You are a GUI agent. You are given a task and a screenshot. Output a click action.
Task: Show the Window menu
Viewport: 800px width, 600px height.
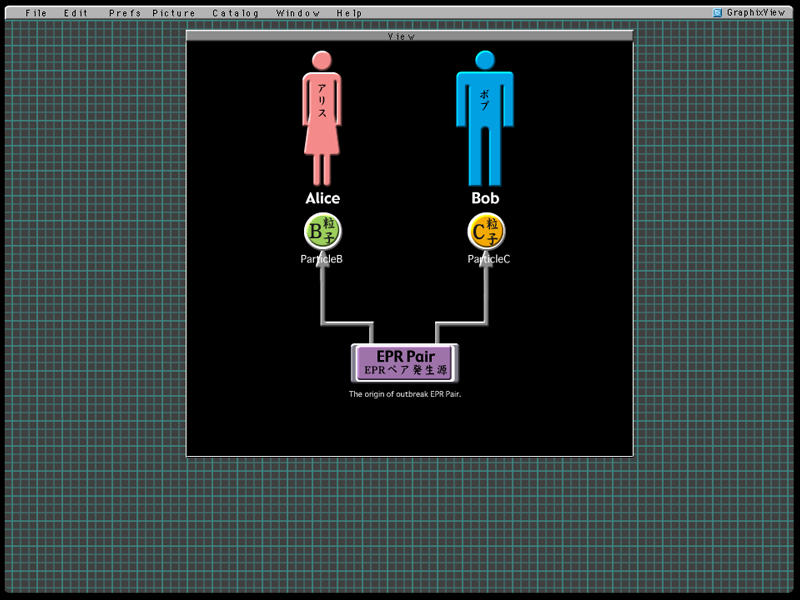[x=298, y=13]
